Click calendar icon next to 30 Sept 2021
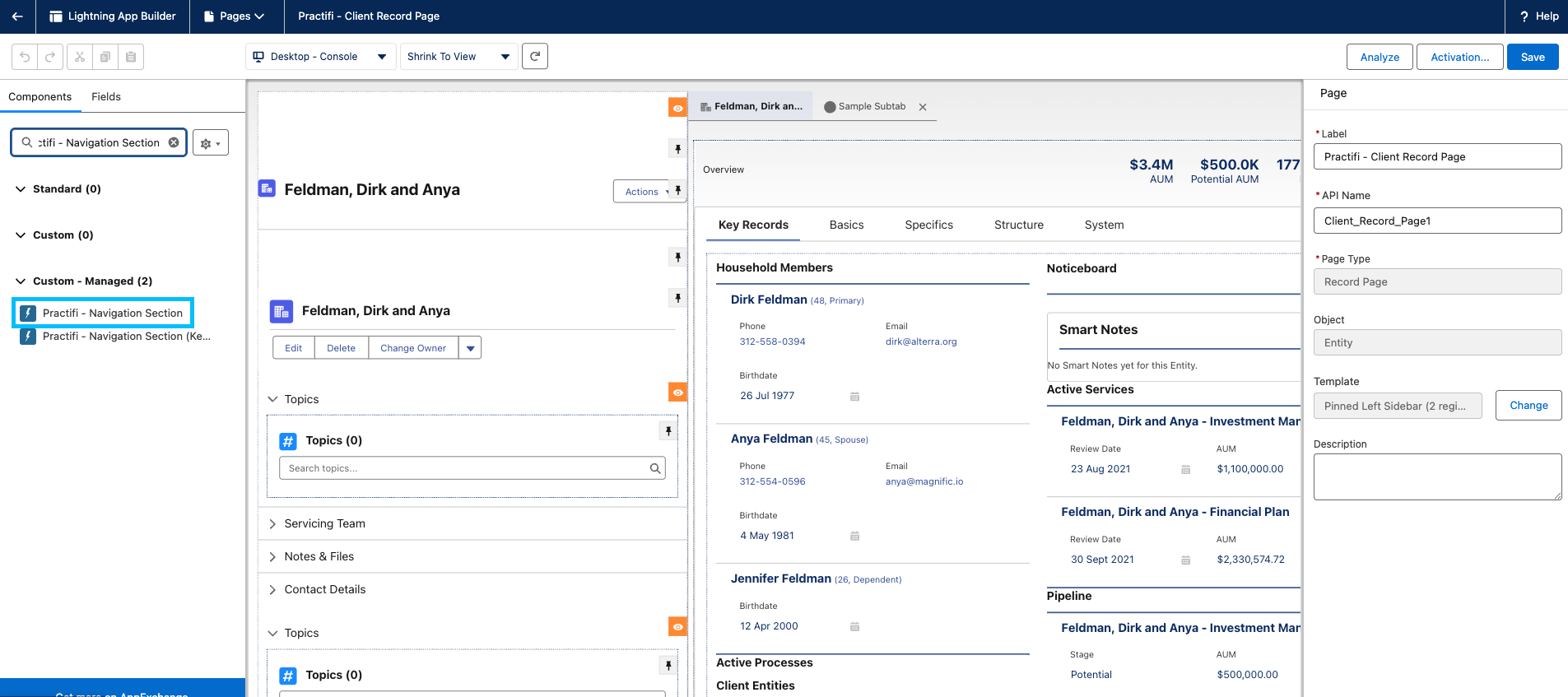 tap(1185, 560)
